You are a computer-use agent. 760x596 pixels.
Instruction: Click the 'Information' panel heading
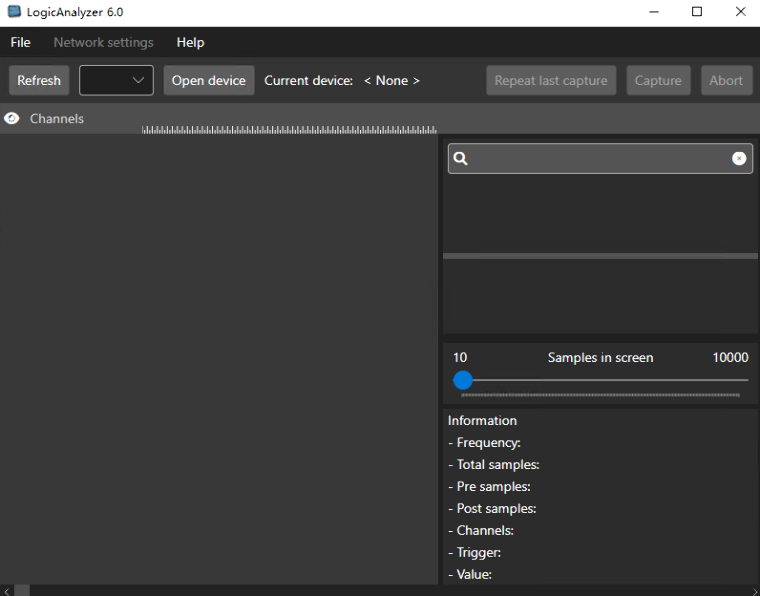tap(482, 421)
